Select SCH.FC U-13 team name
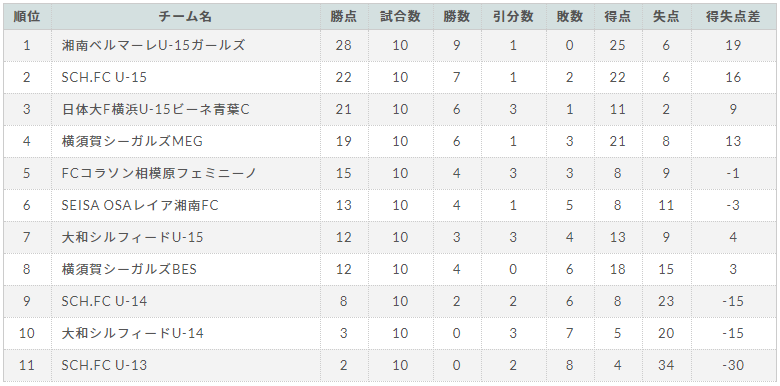780x386 pixels. tap(104, 365)
